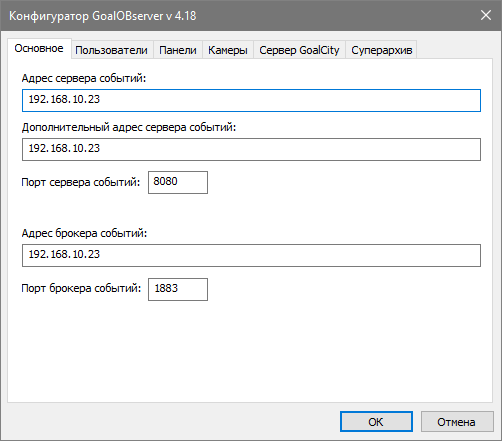
Task: Click the Порт брокера событий label
Action: click(x=81, y=288)
